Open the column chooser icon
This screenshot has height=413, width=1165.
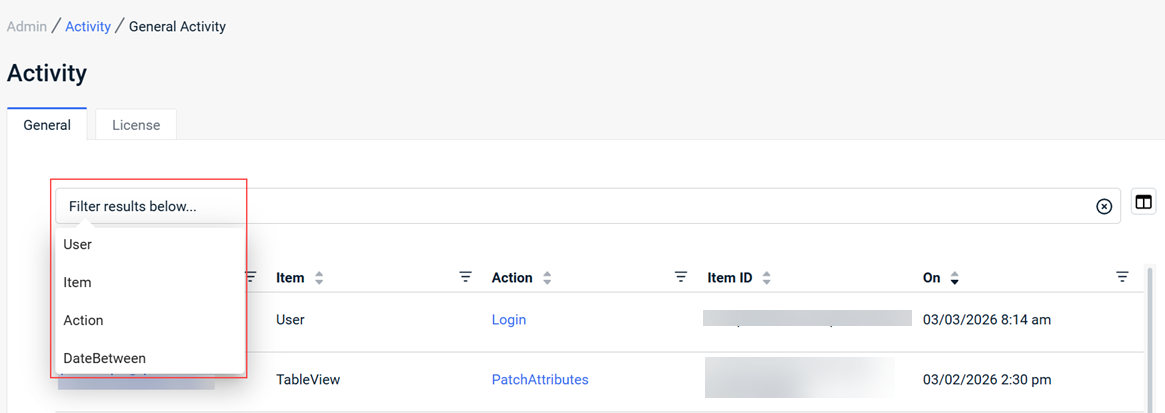click(x=1143, y=203)
